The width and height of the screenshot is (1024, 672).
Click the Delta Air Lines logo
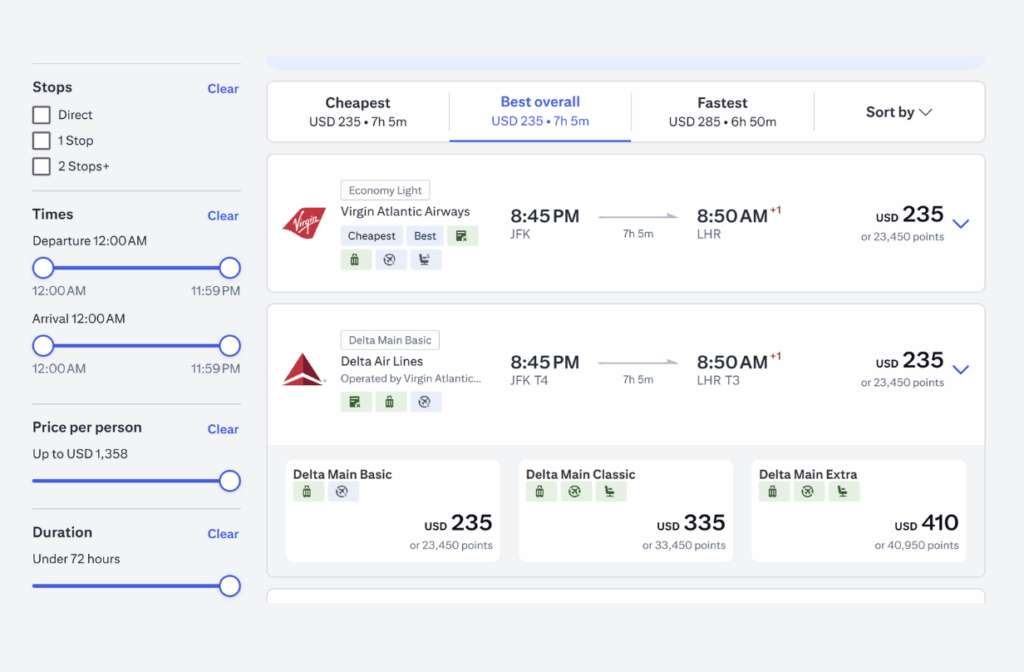coord(303,367)
